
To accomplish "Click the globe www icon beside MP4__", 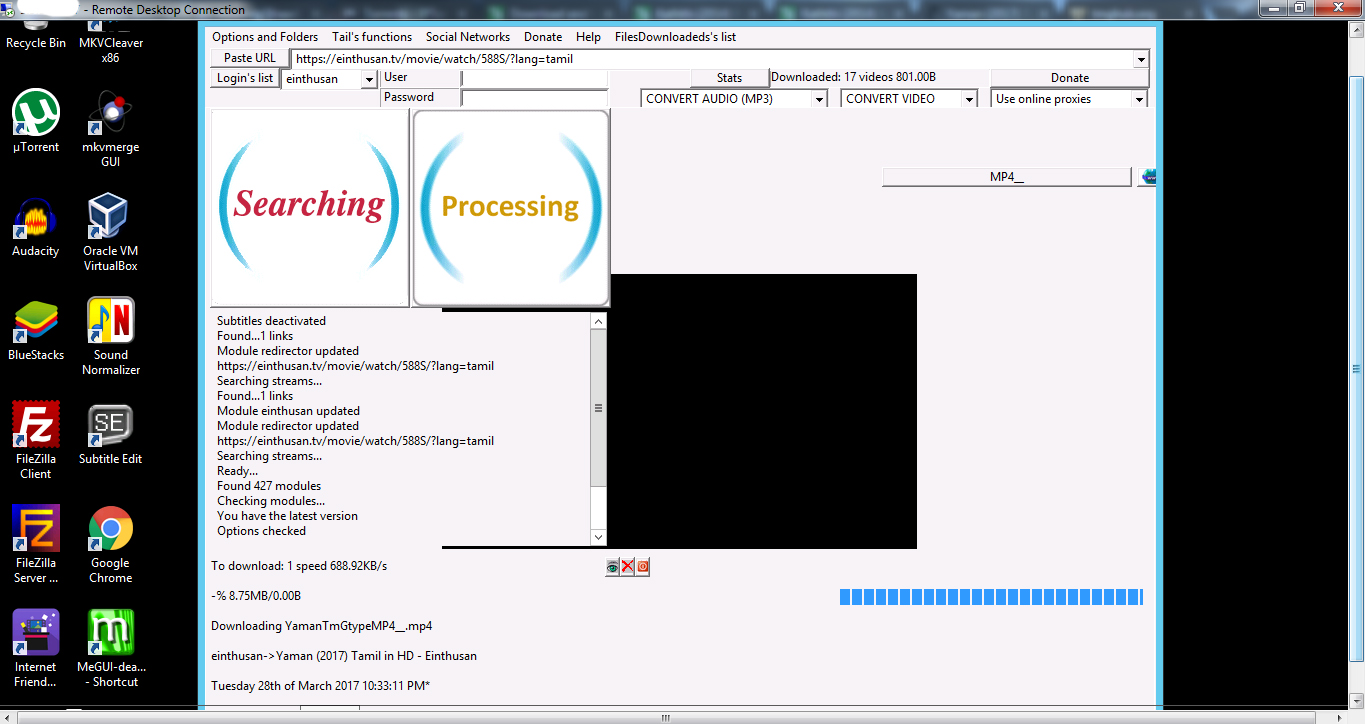I will pos(1149,177).
